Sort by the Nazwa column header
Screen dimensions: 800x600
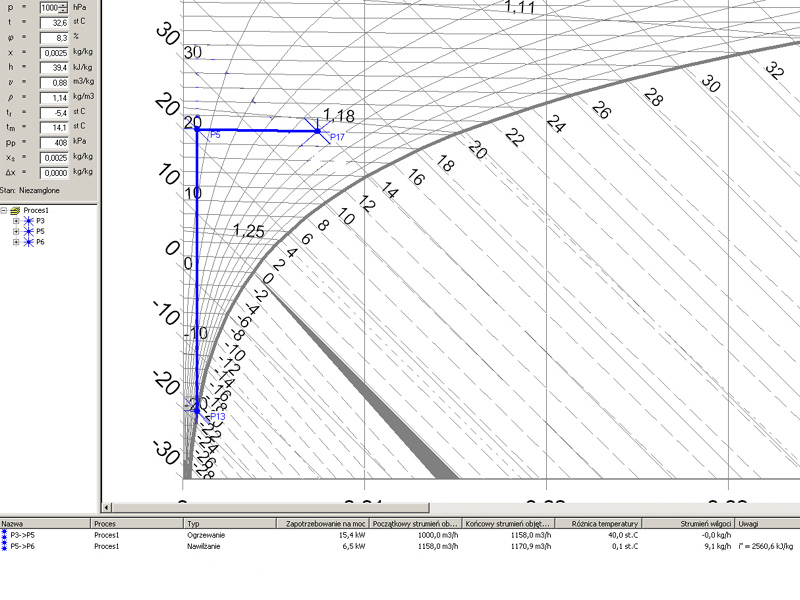[45, 523]
